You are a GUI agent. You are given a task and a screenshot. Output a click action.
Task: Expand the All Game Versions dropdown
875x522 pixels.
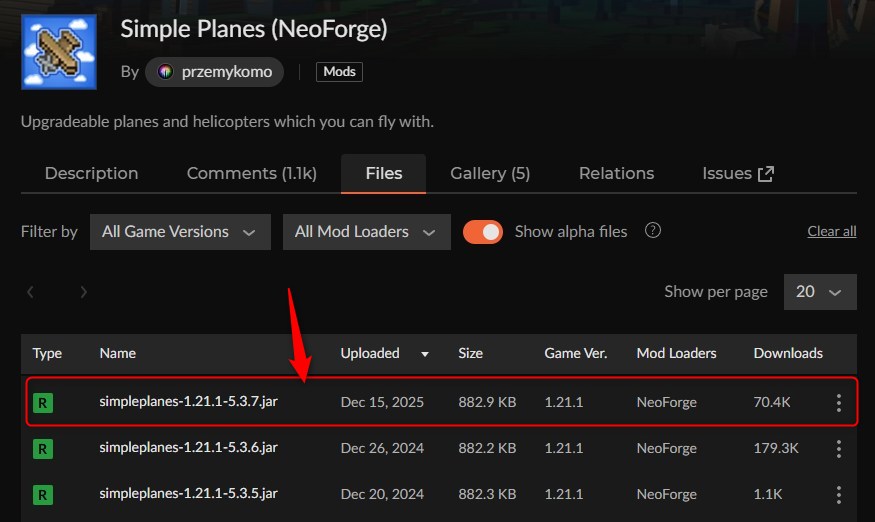click(180, 232)
